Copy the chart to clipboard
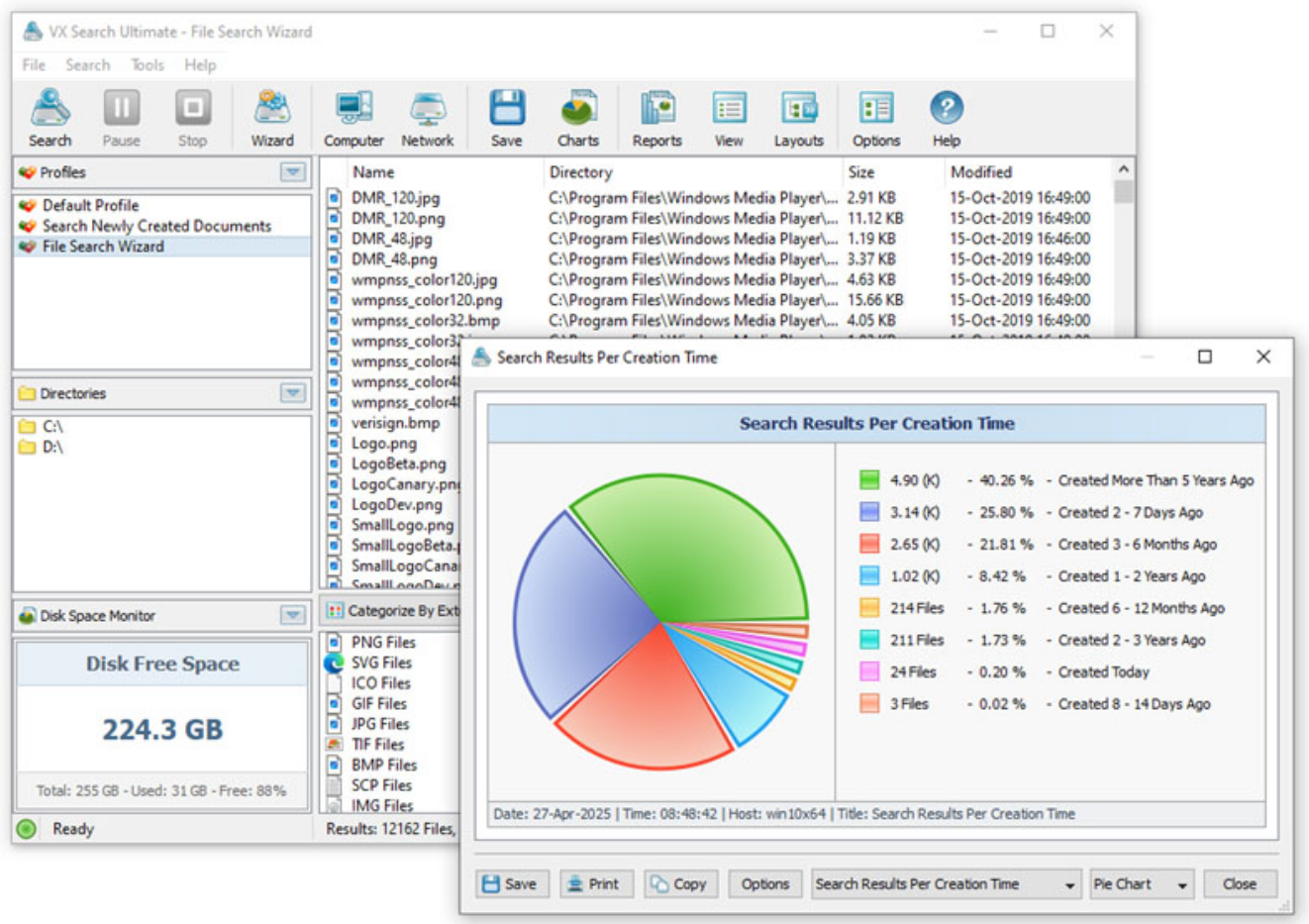Image resolution: width=1309 pixels, height=924 pixels. [679, 883]
